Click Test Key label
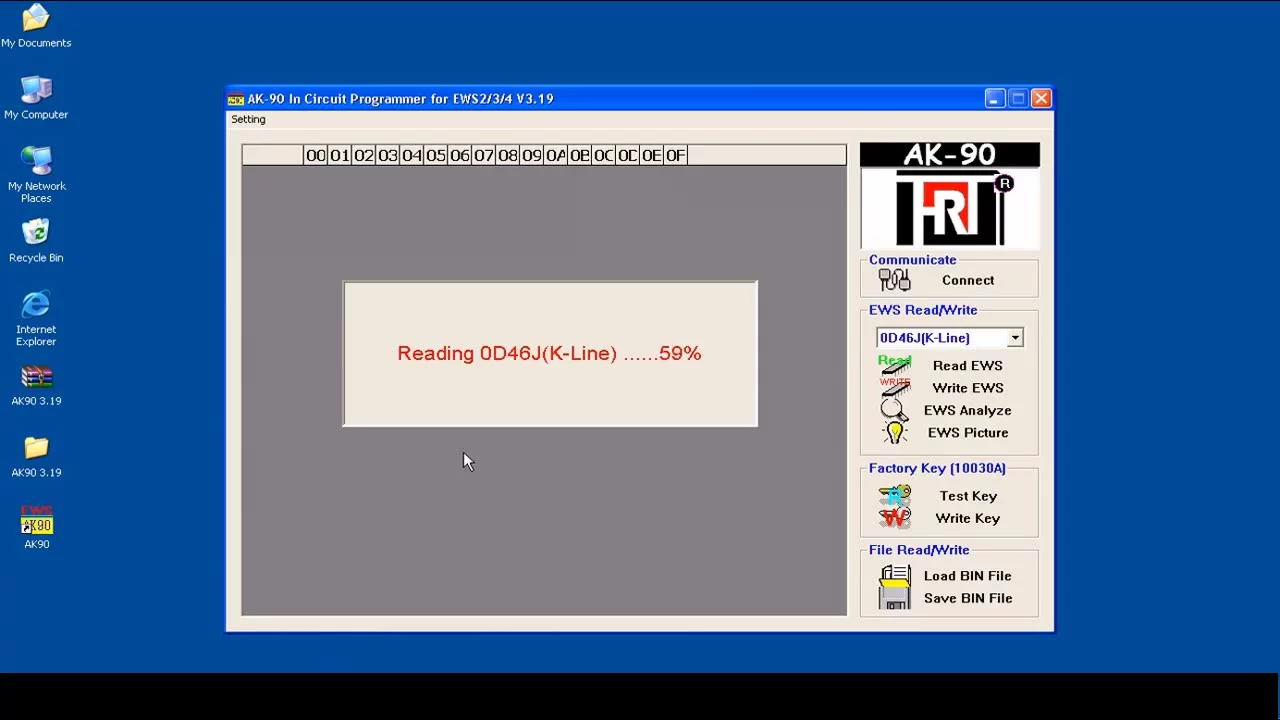This screenshot has height=720, width=1280. pyautogui.click(x=968, y=496)
